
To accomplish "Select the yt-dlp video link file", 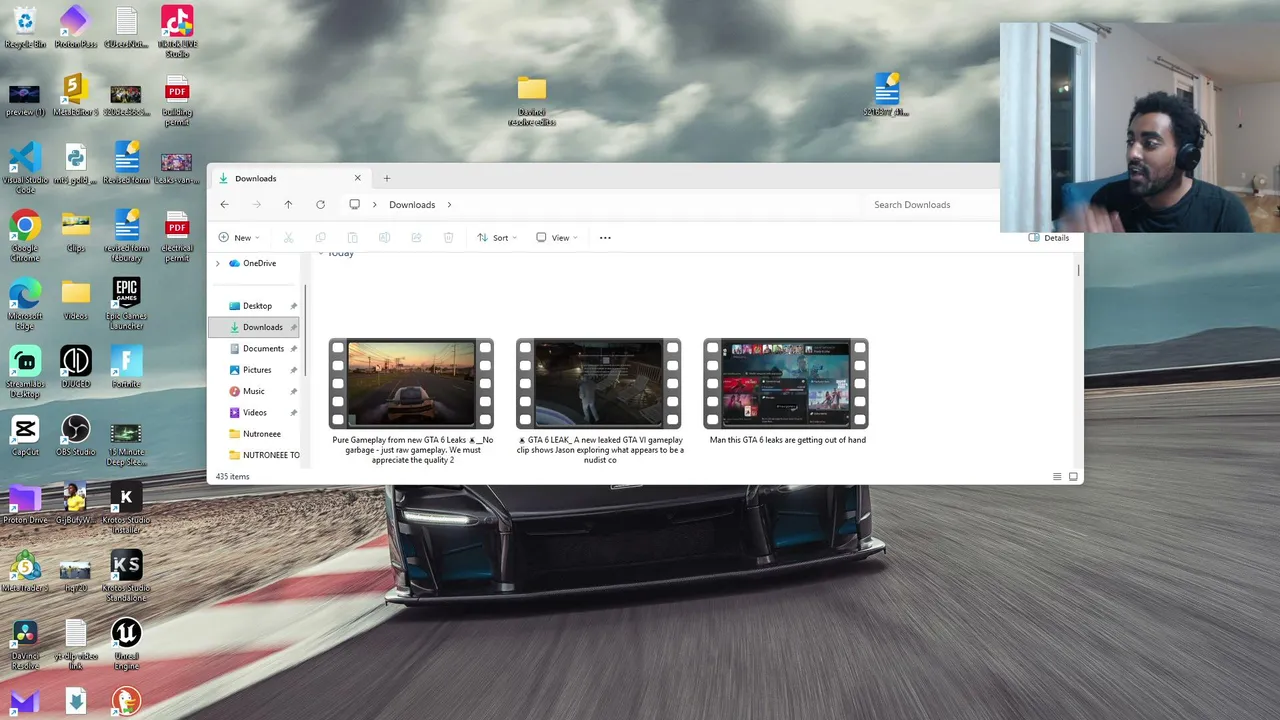I will tap(75, 643).
